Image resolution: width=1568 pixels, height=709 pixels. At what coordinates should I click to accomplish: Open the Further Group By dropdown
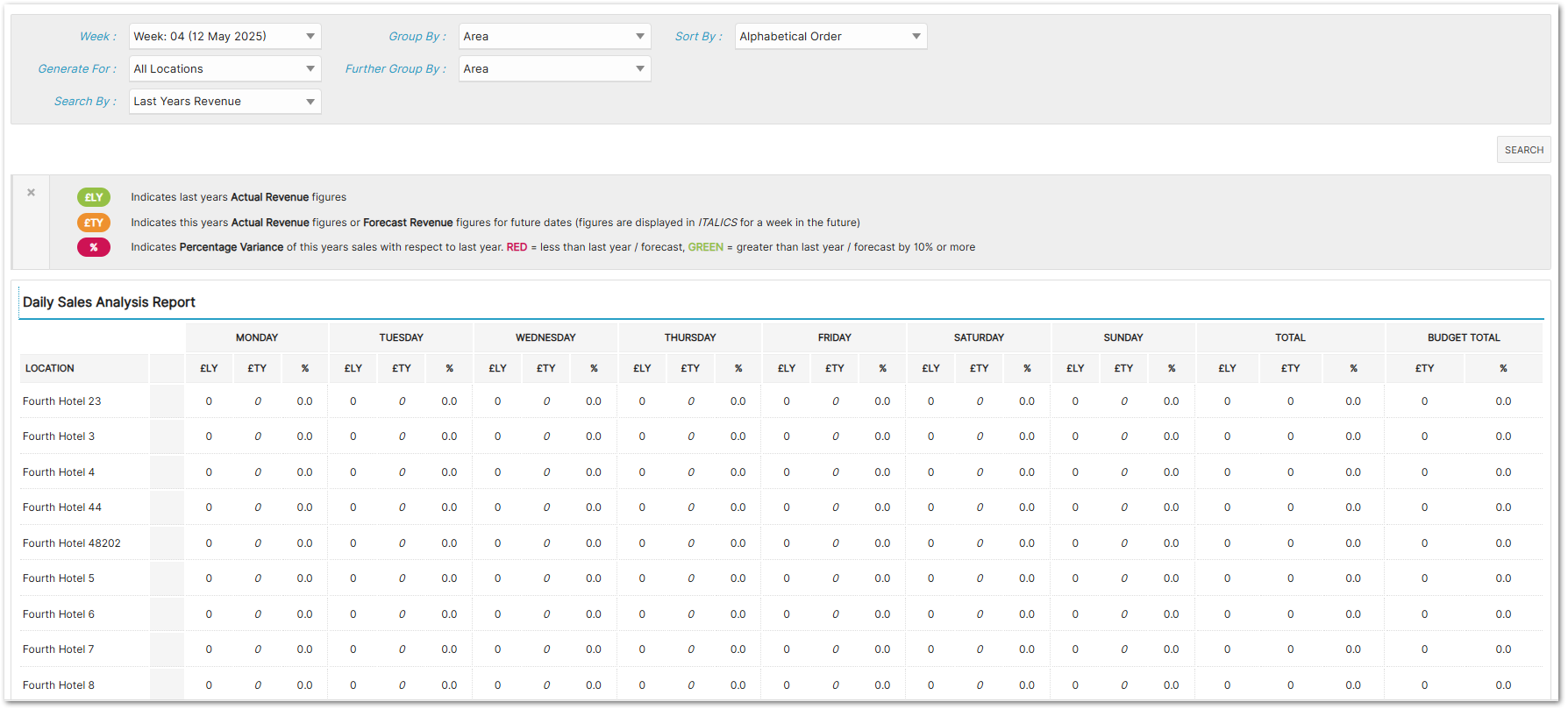(554, 68)
